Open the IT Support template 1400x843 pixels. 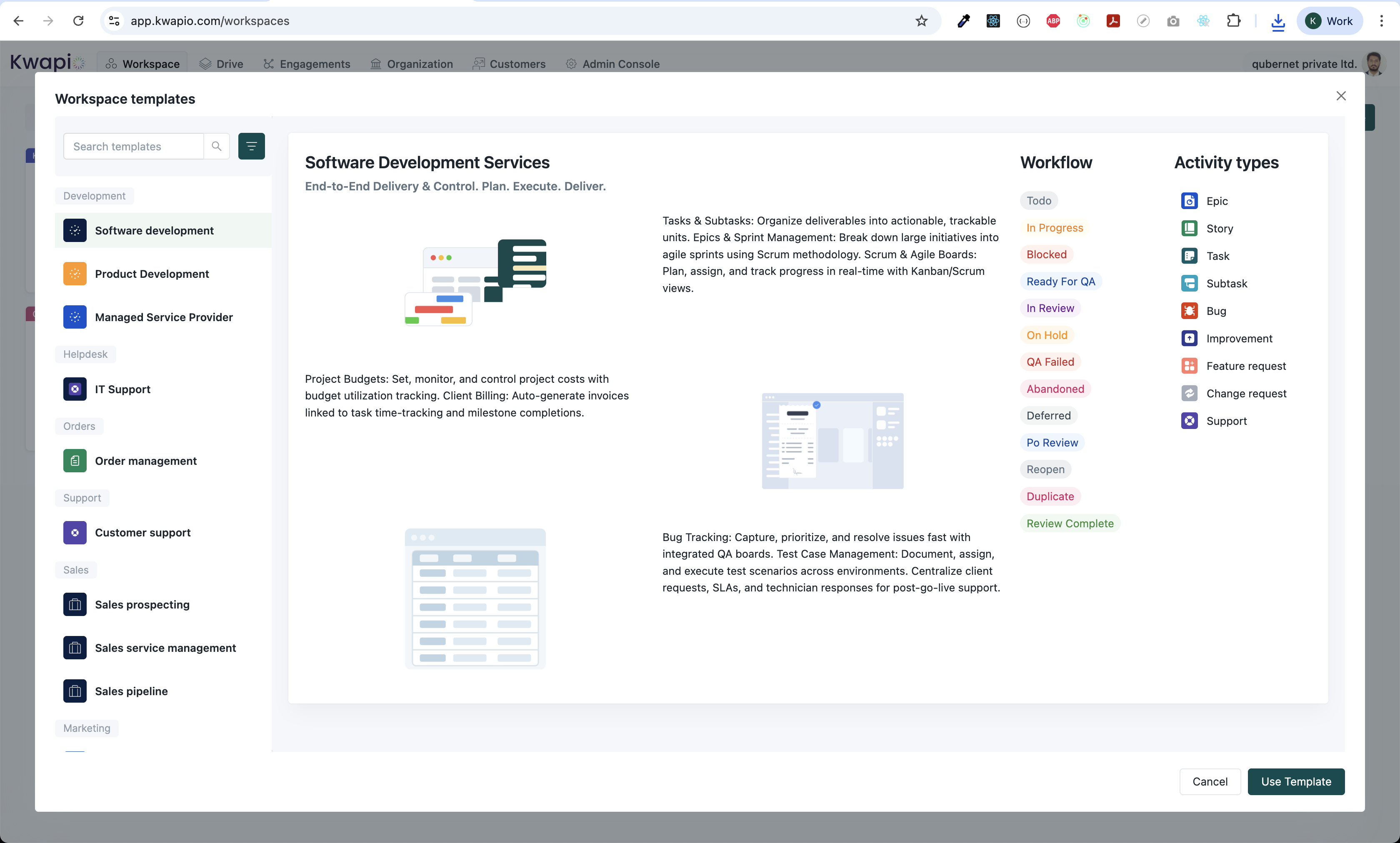122,389
